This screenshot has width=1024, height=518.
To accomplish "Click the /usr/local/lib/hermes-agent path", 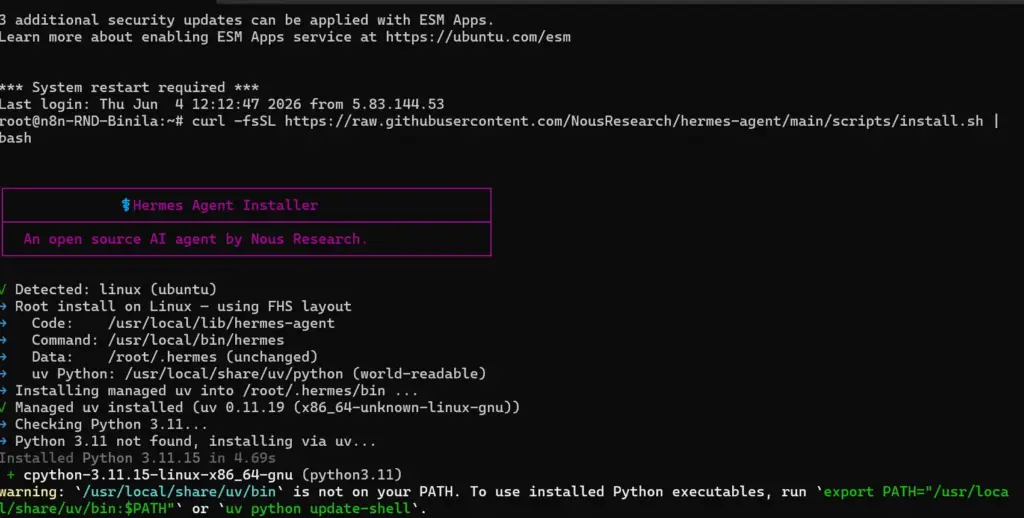I will click(221, 323).
